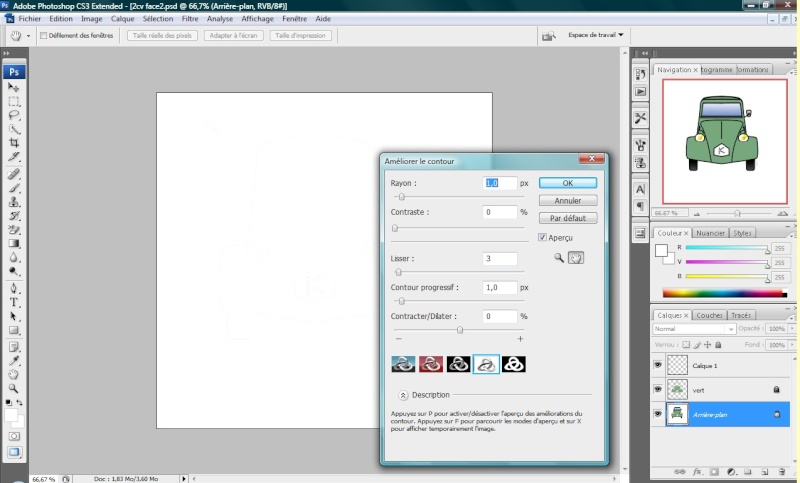Toggle the Aperçu preview checkbox

(542, 237)
